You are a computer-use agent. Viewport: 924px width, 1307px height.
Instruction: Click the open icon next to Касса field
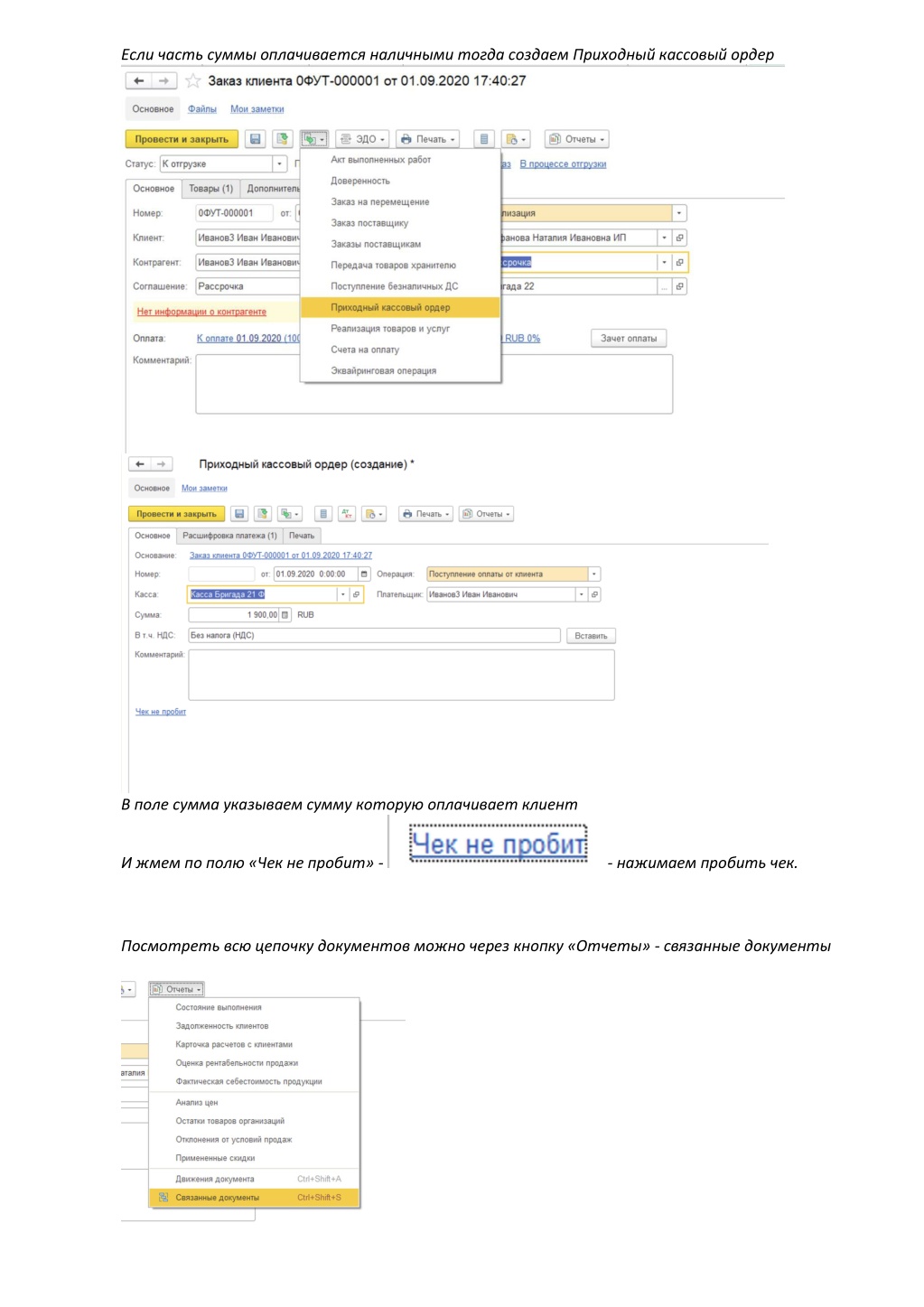pyautogui.click(x=356, y=594)
